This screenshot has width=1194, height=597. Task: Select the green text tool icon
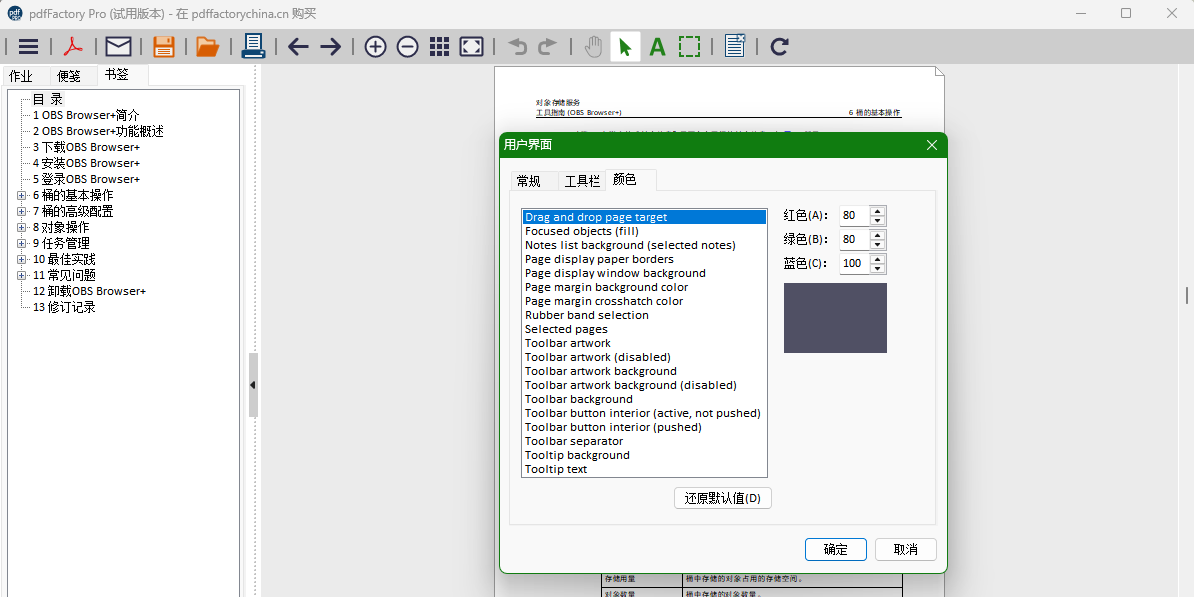coord(657,46)
